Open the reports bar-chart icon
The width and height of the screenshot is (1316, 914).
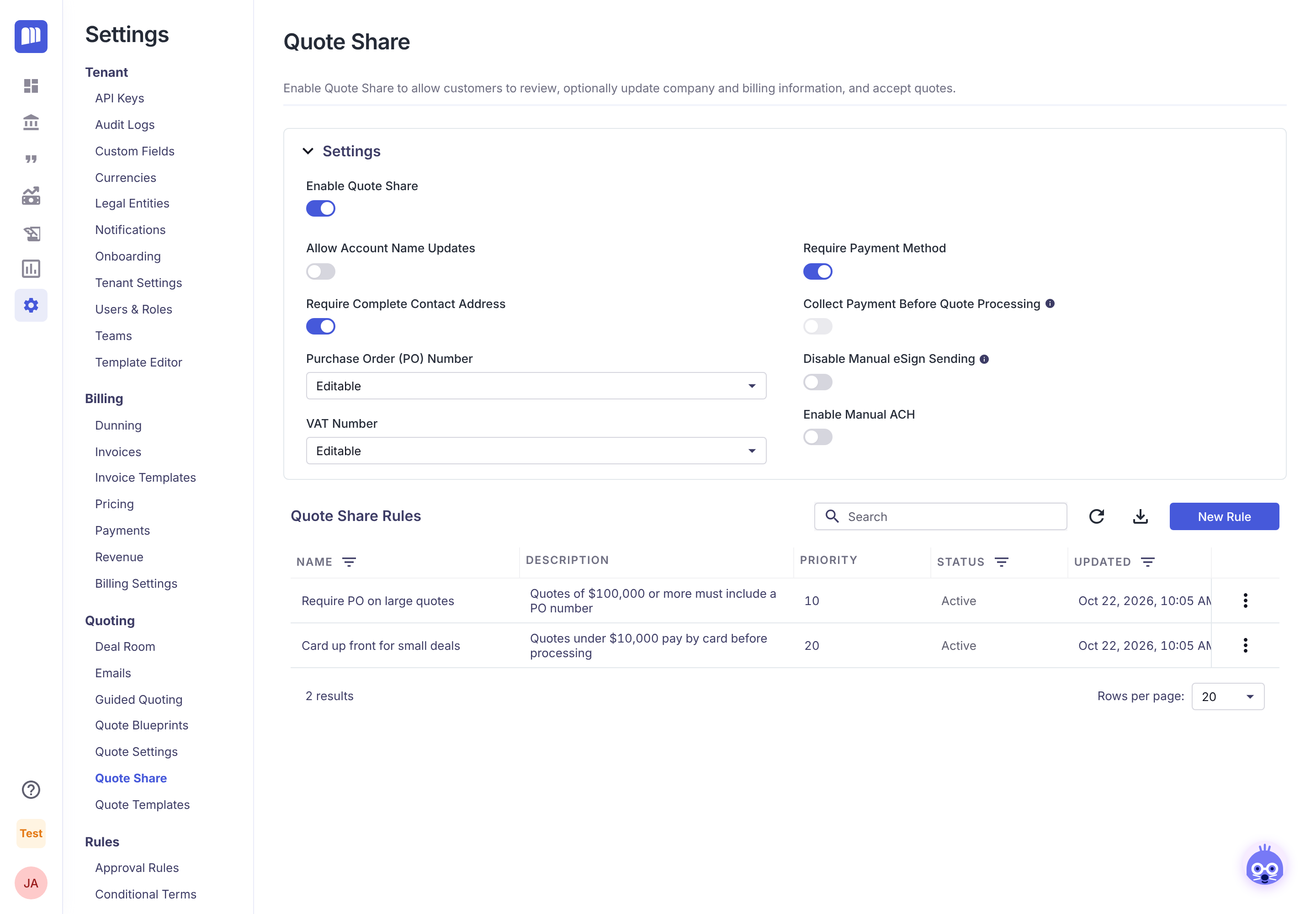point(31,269)
